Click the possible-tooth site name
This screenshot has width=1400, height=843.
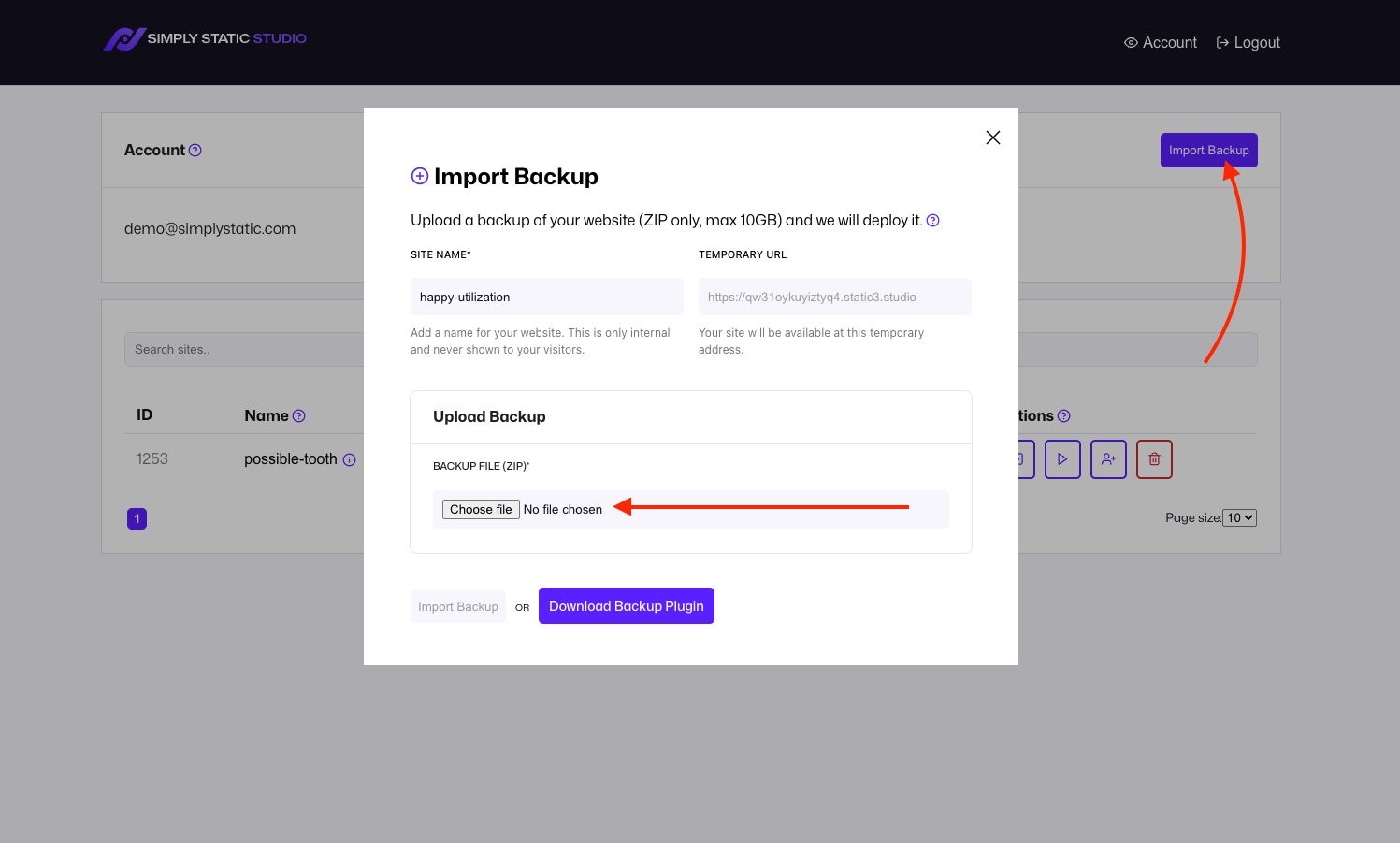[291, 459]
